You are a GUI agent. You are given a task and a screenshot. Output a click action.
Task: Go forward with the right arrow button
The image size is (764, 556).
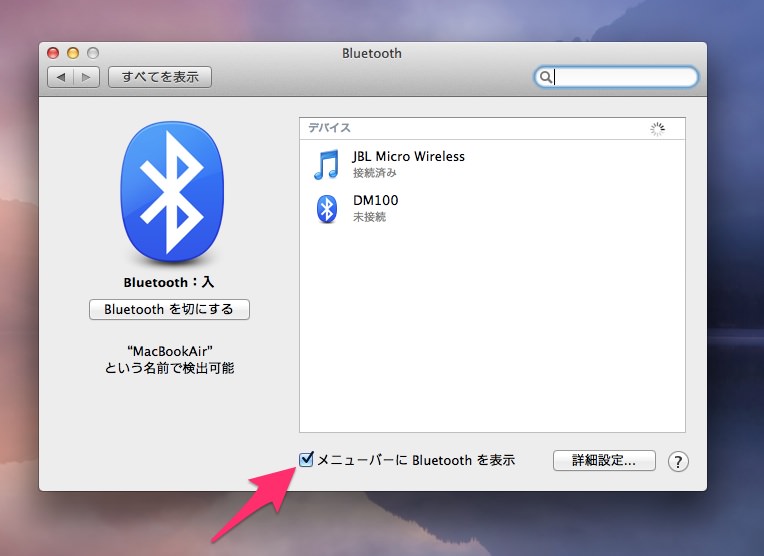click(86, 77)
